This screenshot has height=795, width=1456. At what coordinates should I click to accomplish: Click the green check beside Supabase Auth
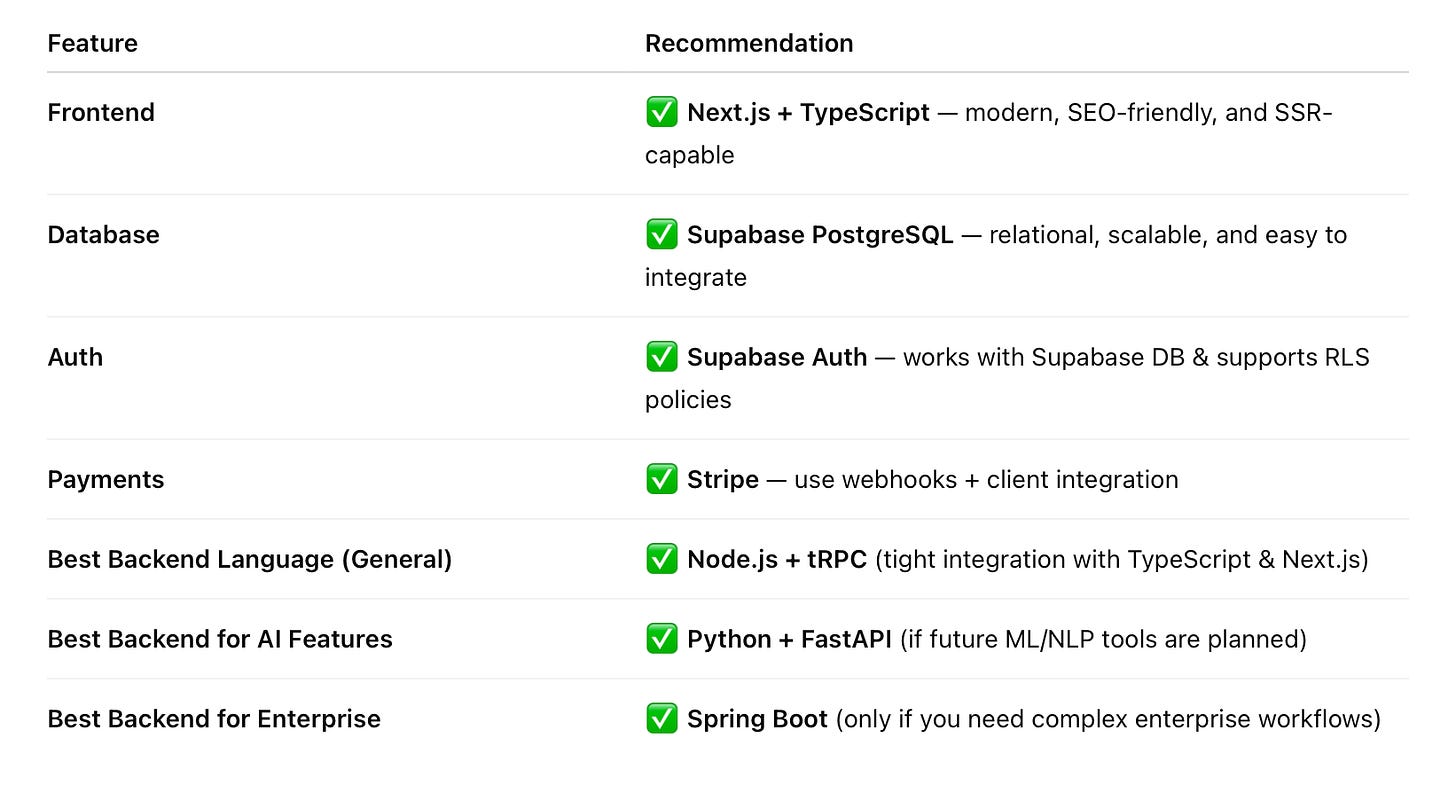(x=662, y=357)
